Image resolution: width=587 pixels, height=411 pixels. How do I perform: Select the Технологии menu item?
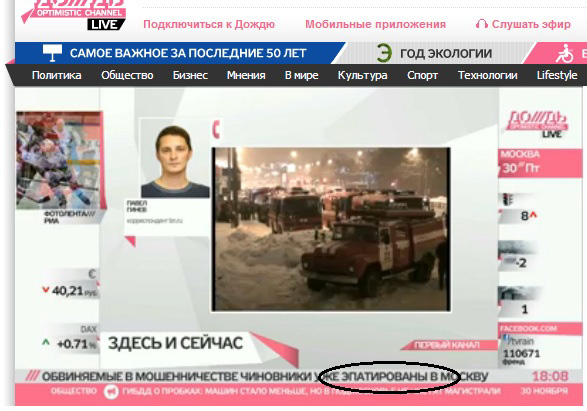point(488,75)
